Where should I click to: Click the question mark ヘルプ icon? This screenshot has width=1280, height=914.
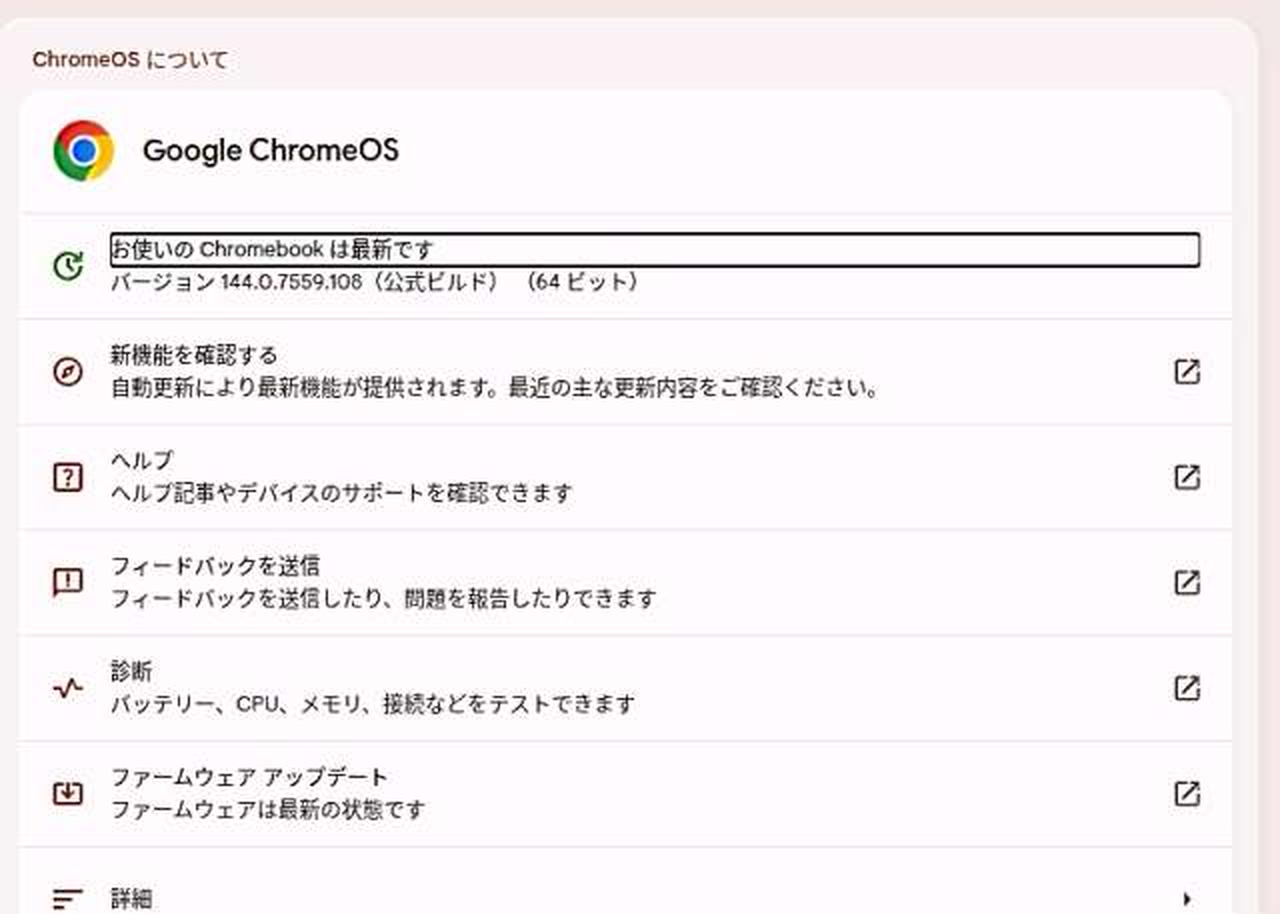67,477
